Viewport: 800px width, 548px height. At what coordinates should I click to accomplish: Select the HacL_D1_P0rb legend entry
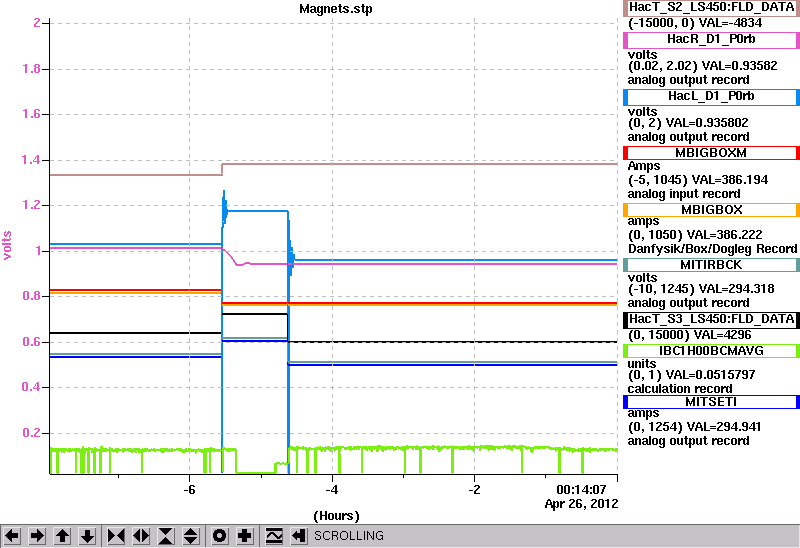click(x=711, y=96)
